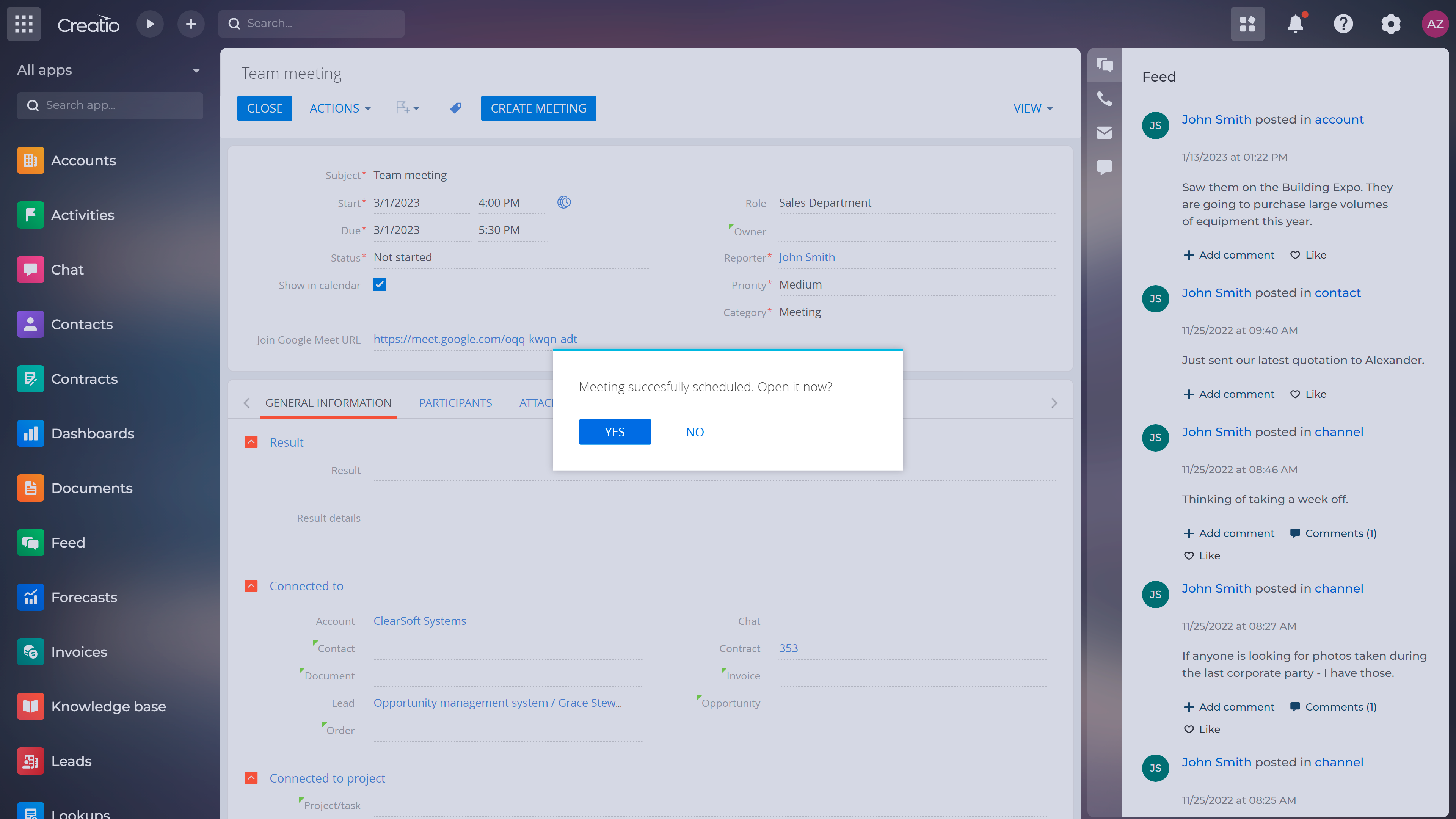Open the app launcher grid icon
This screenshot has height=819, width=1456.
coord(24,24)
